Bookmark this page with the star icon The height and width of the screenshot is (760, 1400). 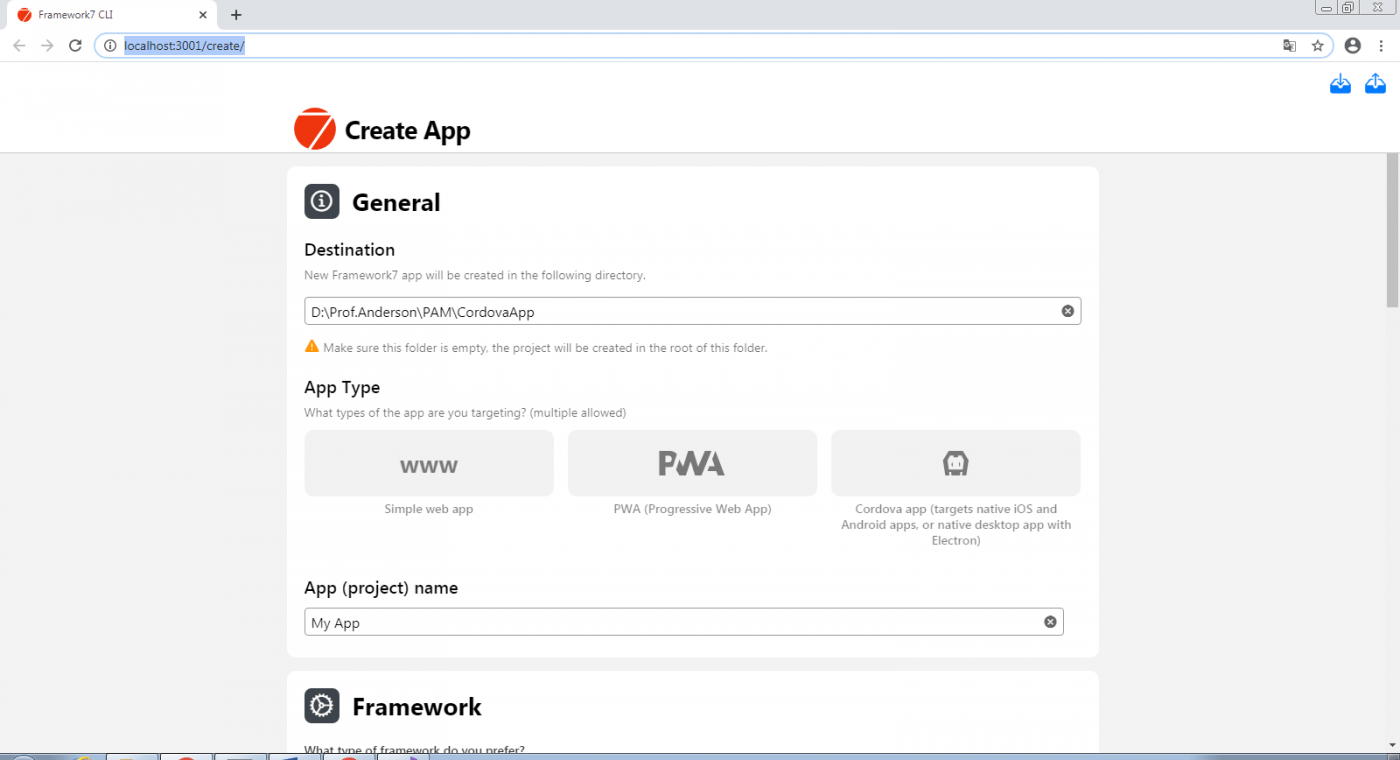click(1318, 45)
